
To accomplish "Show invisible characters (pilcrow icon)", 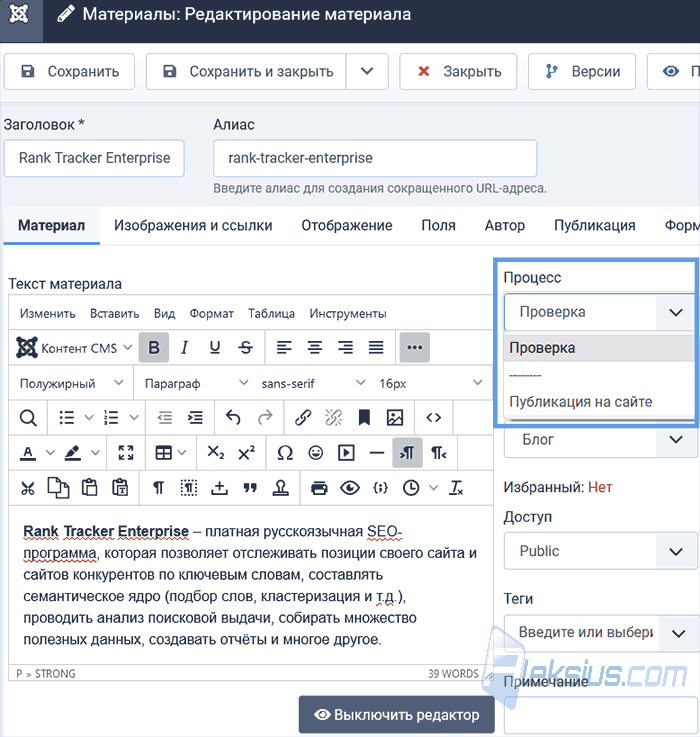I will [158, 488].
